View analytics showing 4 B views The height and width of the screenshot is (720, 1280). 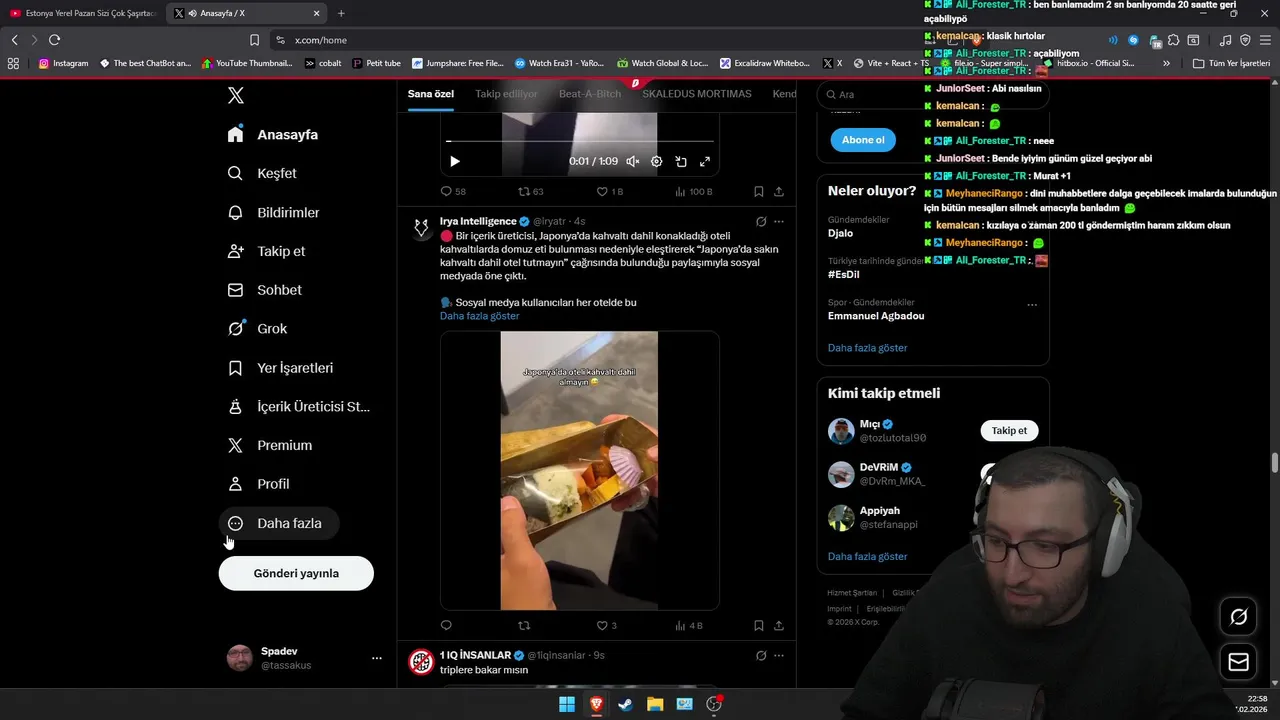coord(689,625)
